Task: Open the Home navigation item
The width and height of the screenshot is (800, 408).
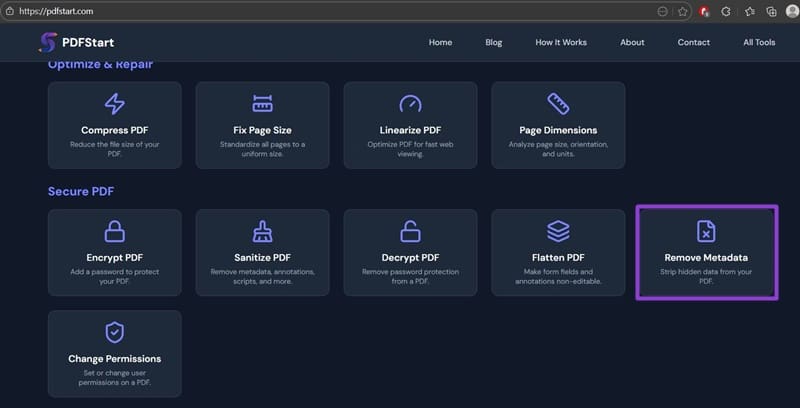Action: (x=440, y=42)
